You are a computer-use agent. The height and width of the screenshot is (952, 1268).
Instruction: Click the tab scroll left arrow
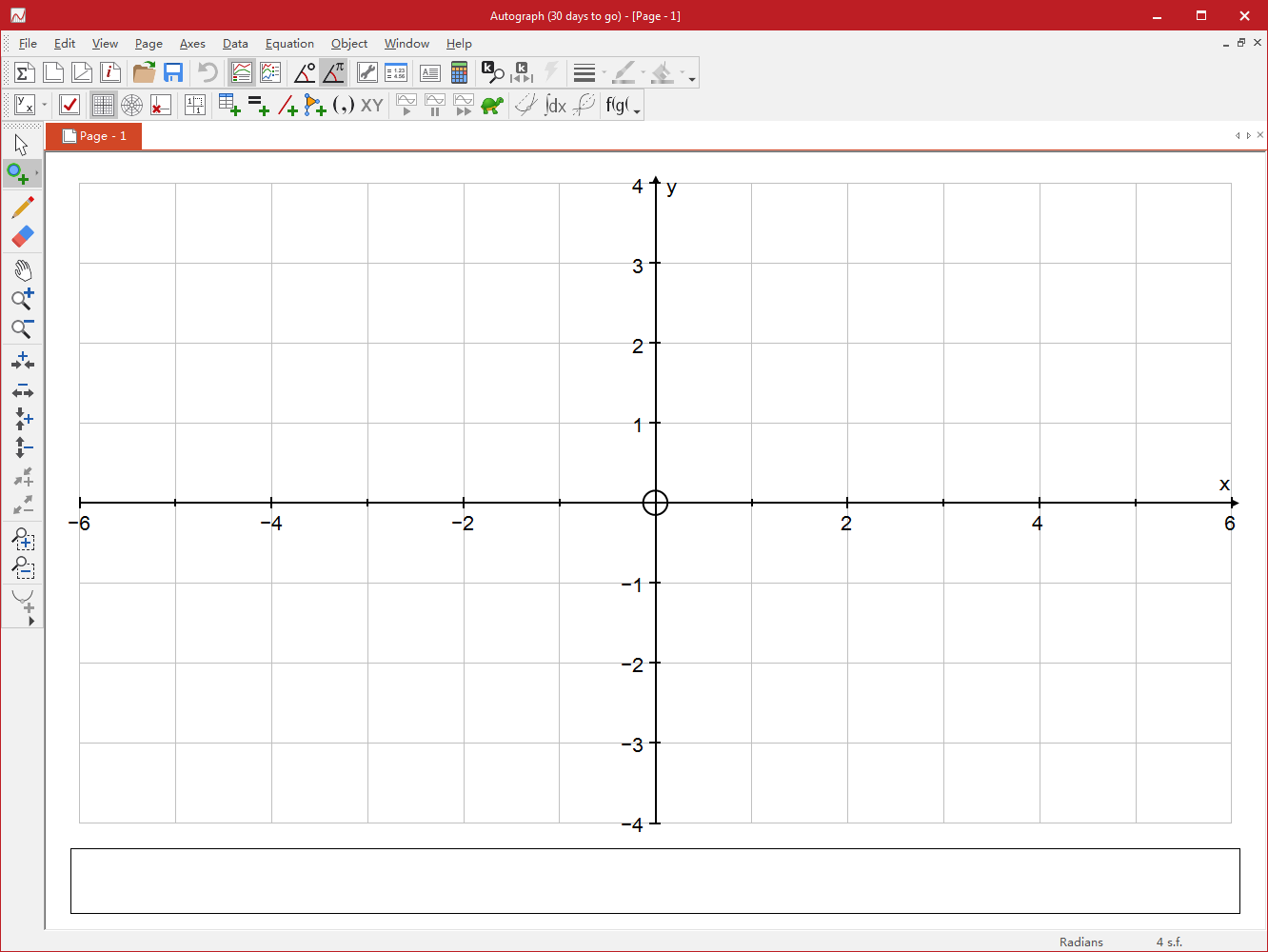tap(1238, 136)
